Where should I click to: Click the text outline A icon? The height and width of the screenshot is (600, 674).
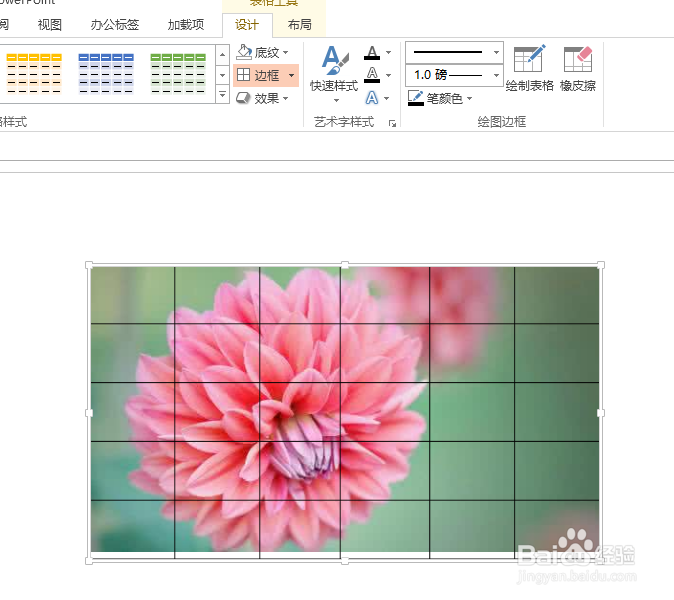pyautogui.click(x=372, y=75)
